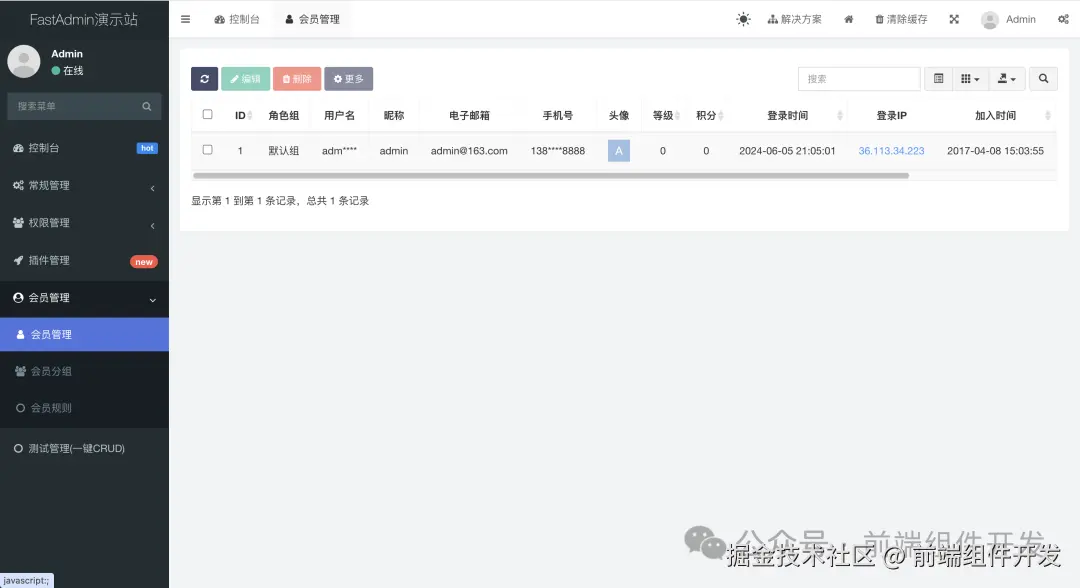Viewport: 1080px width, 588px height.
Task: Click the phone cell 138****8888
Action: tap(558, 151)
